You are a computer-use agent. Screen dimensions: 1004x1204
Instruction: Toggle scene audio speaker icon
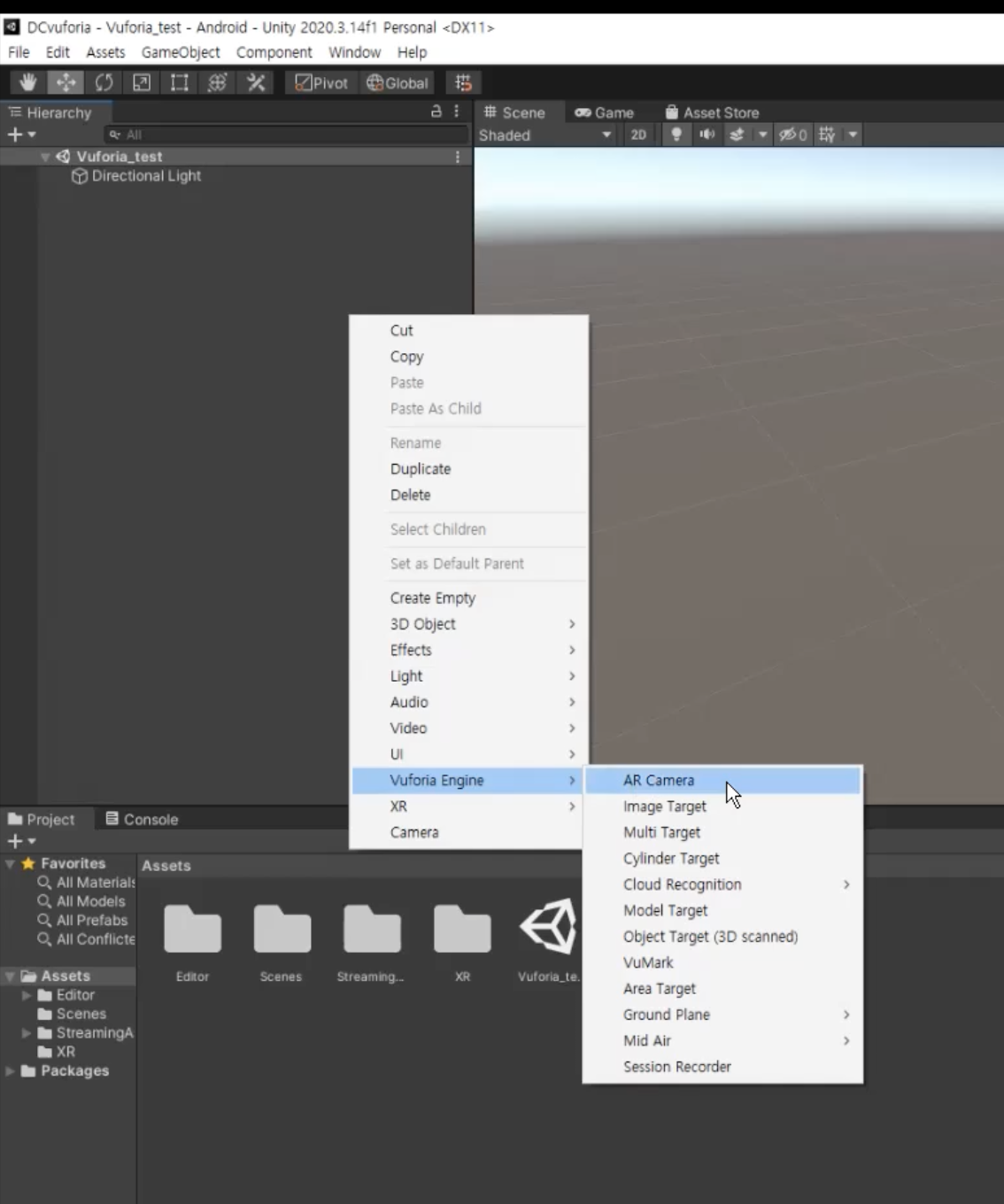(x=707, y=135)
